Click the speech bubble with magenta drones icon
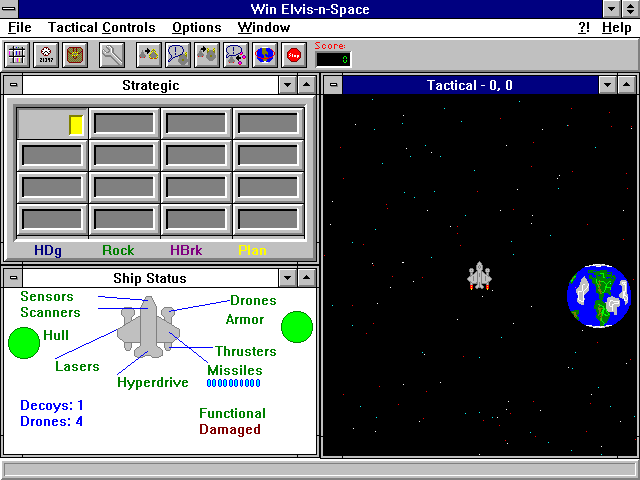Image resolution: width=640 pixels, height=480 pixels. click(x=236, y=55)
